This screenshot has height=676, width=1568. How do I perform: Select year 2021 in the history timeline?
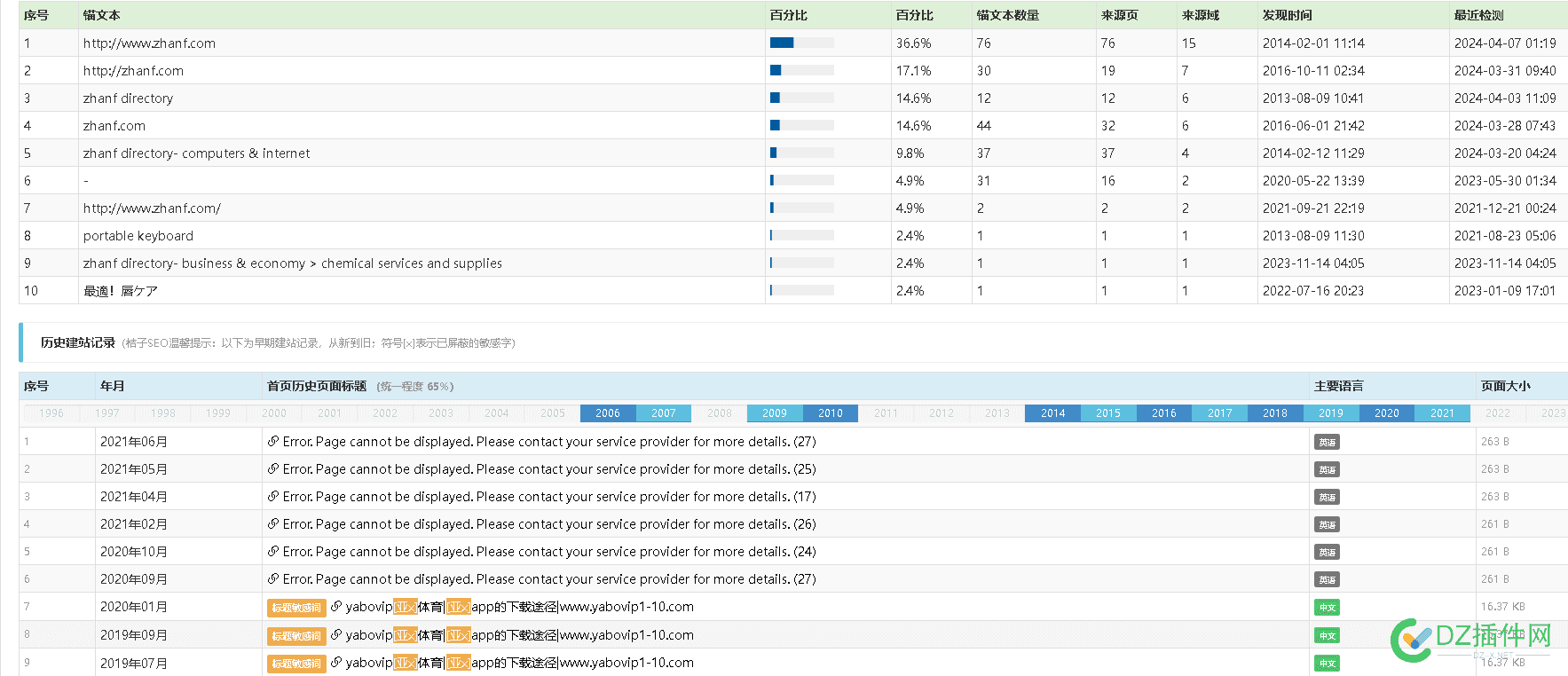point(1443,413)
